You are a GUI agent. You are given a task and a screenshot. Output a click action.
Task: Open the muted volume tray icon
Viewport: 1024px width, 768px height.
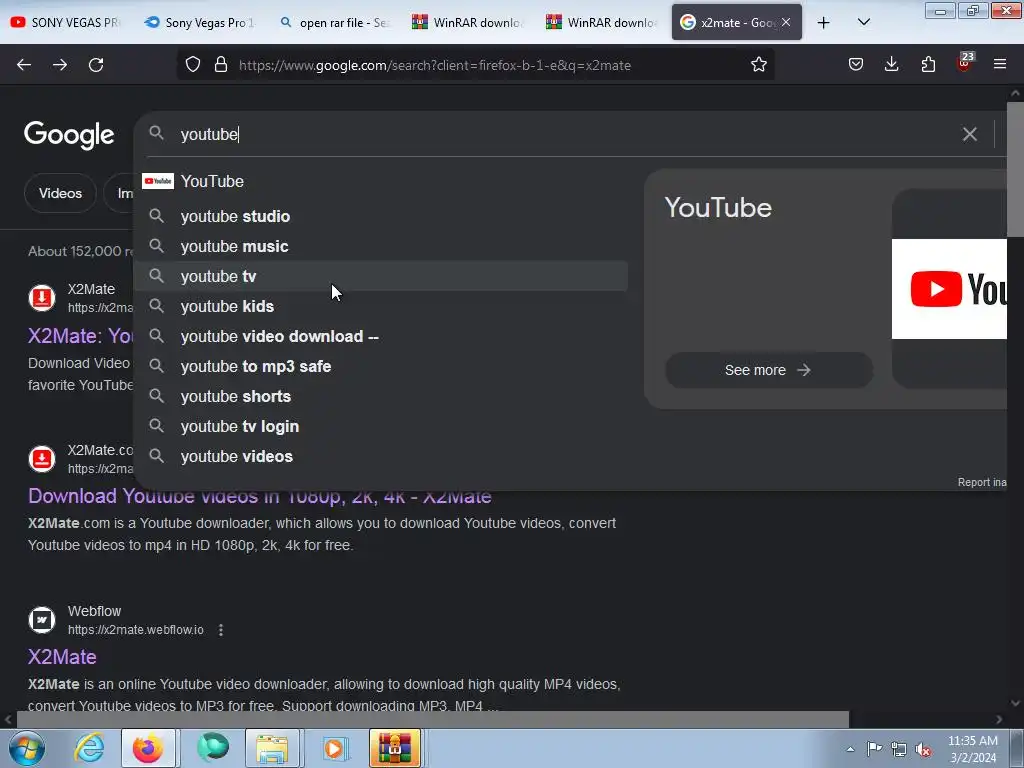coord(923,749)
